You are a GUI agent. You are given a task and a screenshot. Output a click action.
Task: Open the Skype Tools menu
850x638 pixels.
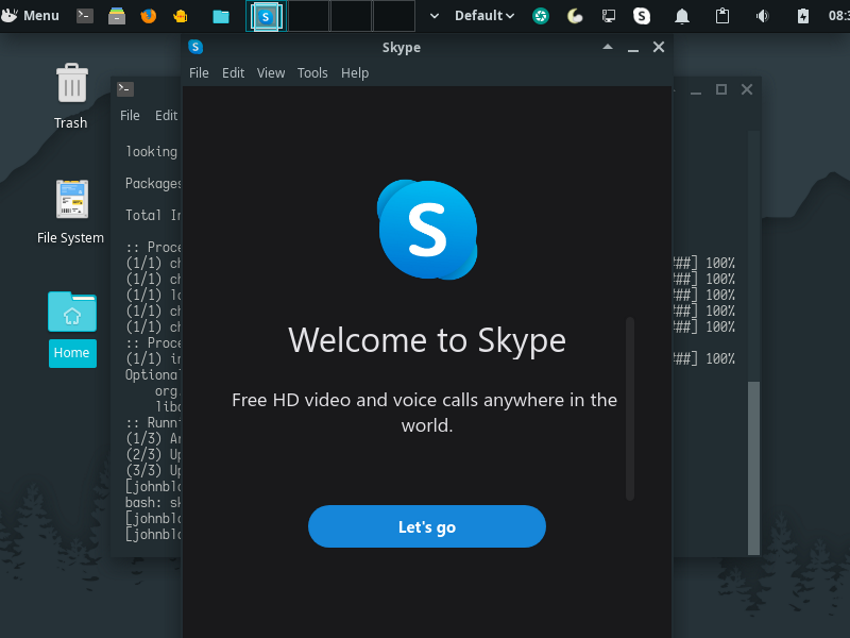click(x=312, y=73)
